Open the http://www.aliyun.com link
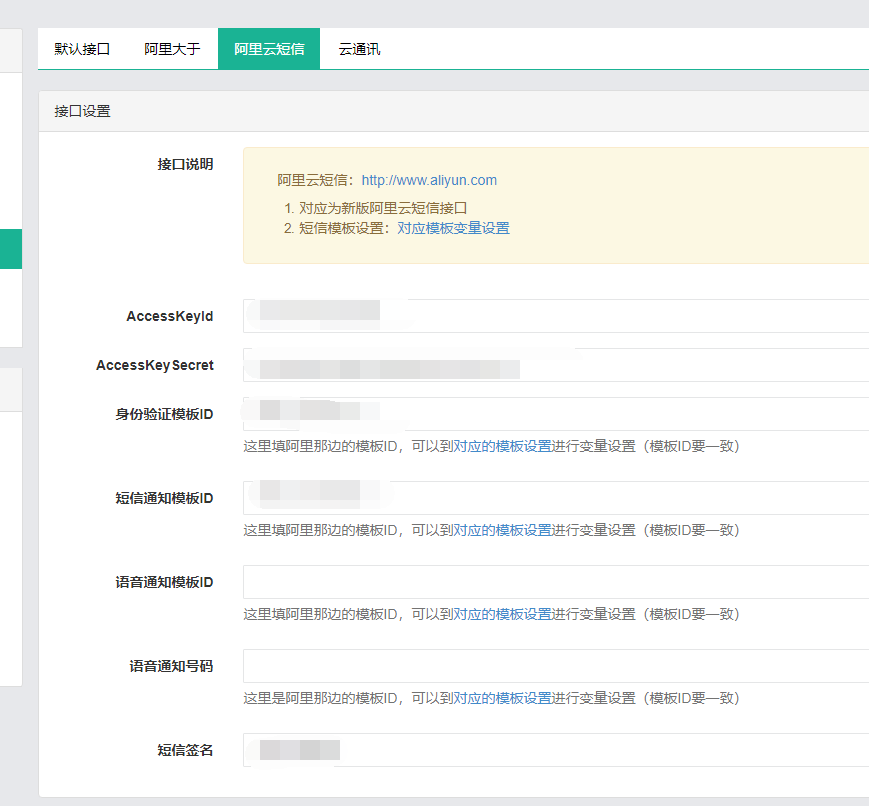This screenshot has width=869, height=806. point(429,180)
